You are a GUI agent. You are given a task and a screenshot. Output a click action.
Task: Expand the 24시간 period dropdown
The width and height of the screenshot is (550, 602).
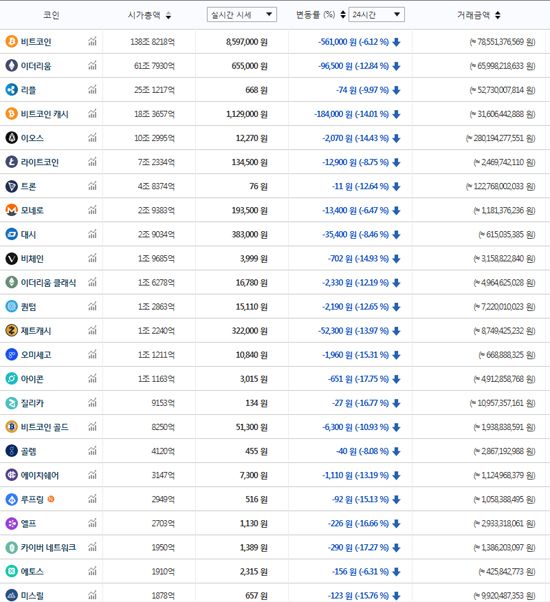[x=377, y=15]
